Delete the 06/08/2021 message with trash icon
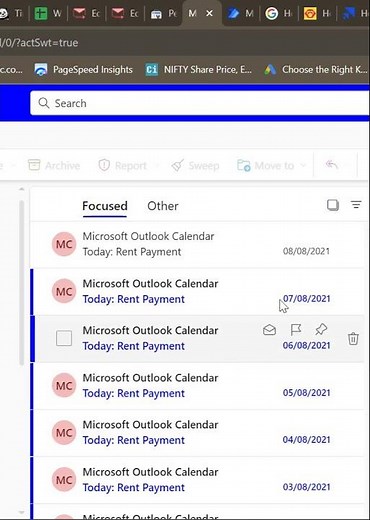 point(353,339)
